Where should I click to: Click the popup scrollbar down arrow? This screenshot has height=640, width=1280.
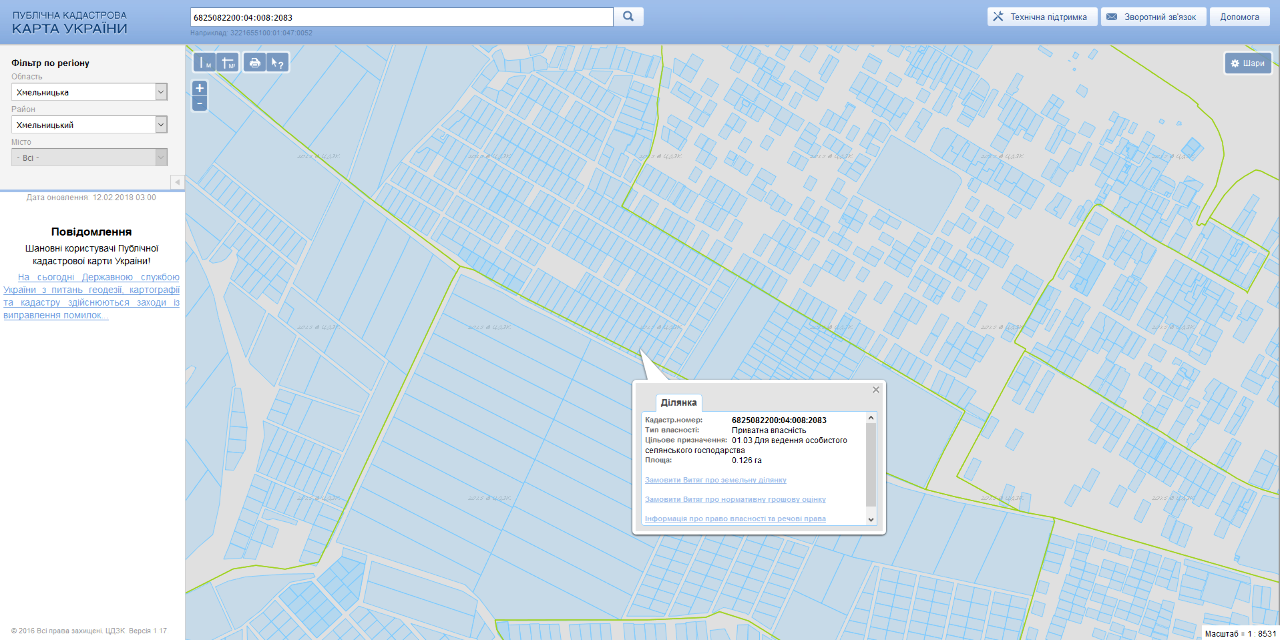(x=870, y=519)
